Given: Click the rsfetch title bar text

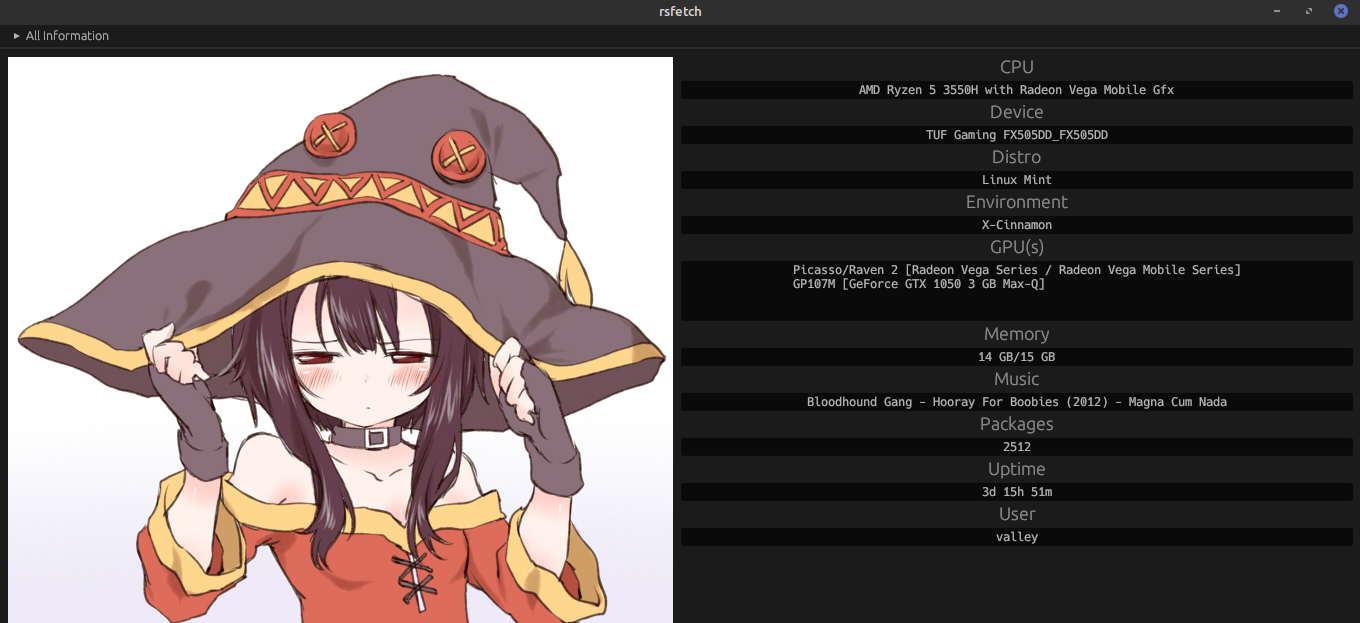Looking at the screenshot, I should pyautogui.click(x=680, y=11).
